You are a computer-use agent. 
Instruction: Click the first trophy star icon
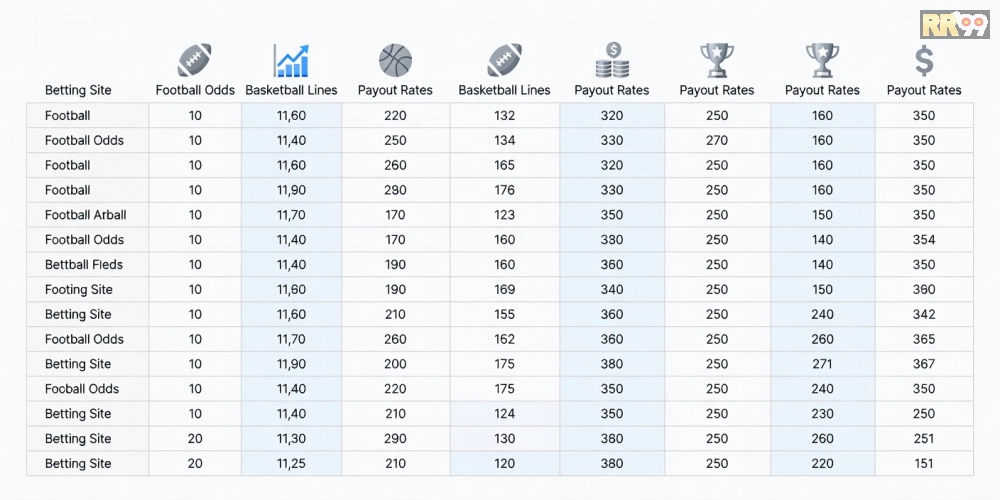click(x=717, y=61)
